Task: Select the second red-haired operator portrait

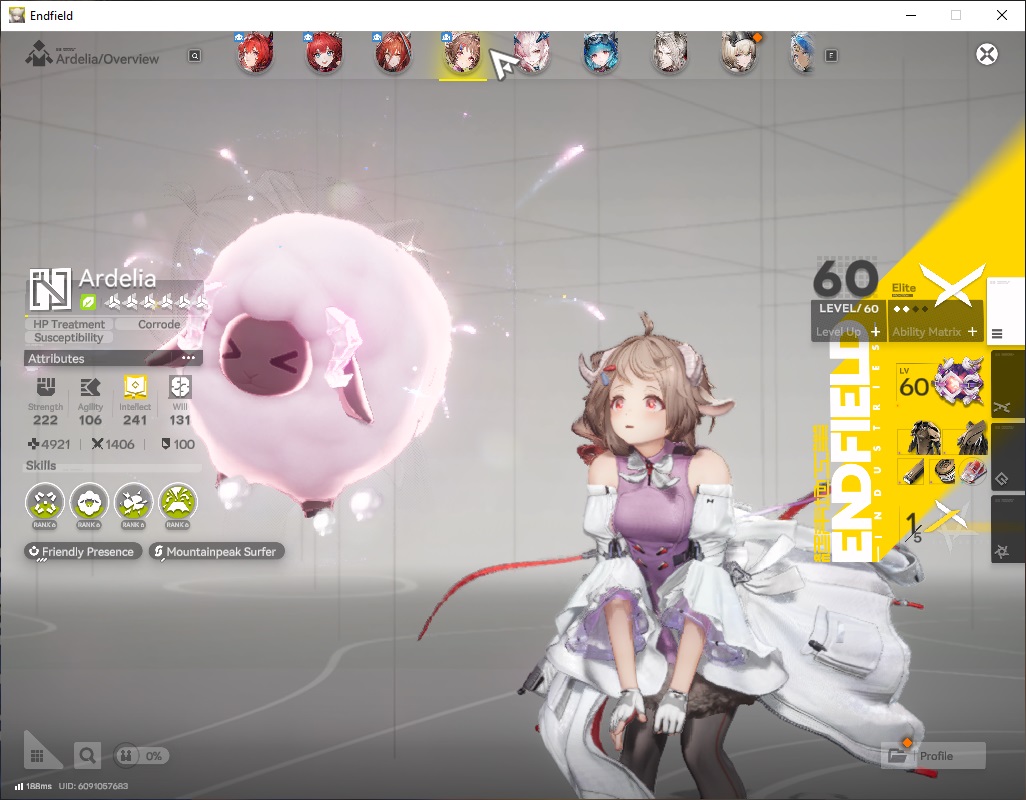Action: pos(324,54)
